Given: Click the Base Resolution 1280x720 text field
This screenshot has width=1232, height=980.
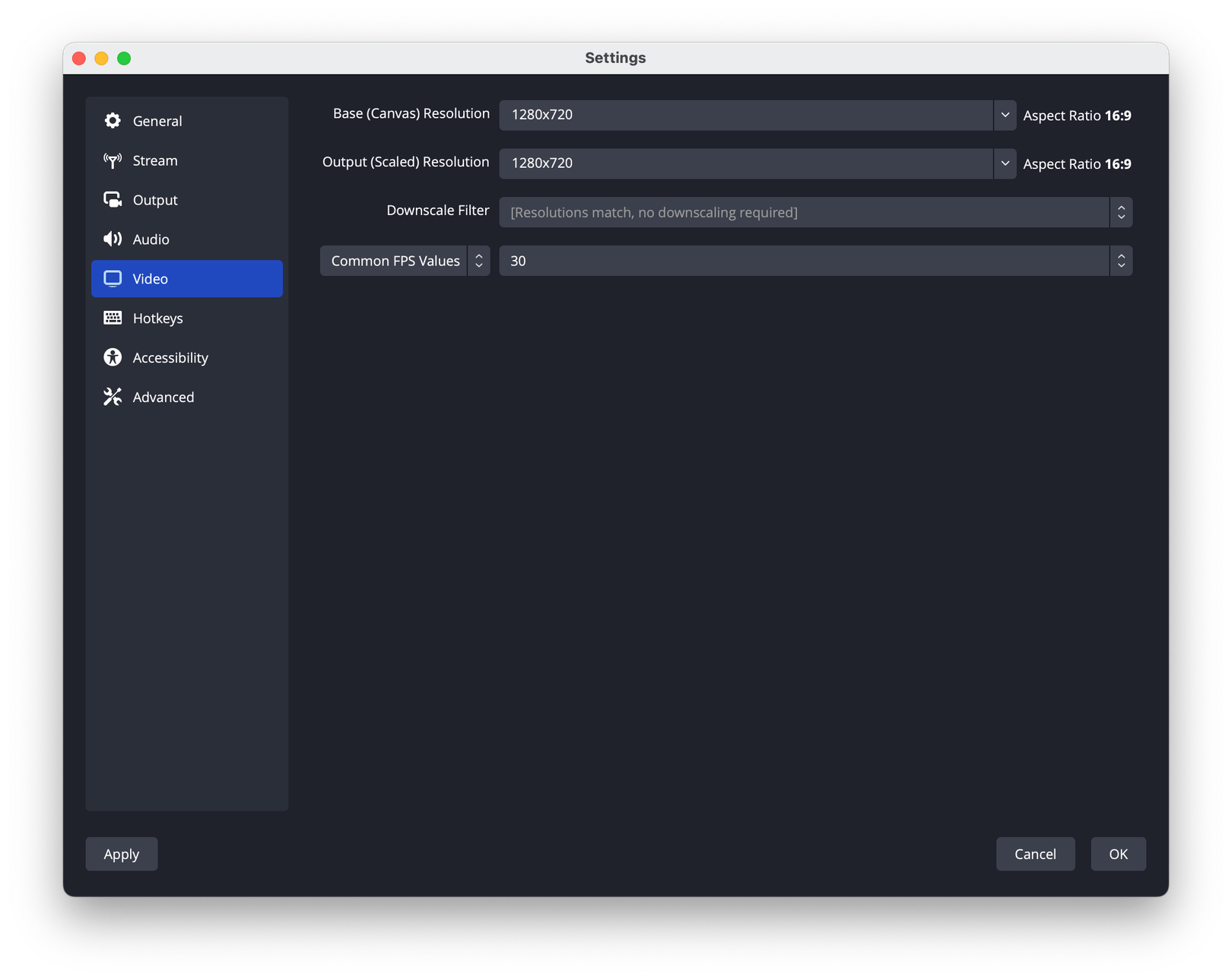Looking at the screenshot, I should 745,115.
